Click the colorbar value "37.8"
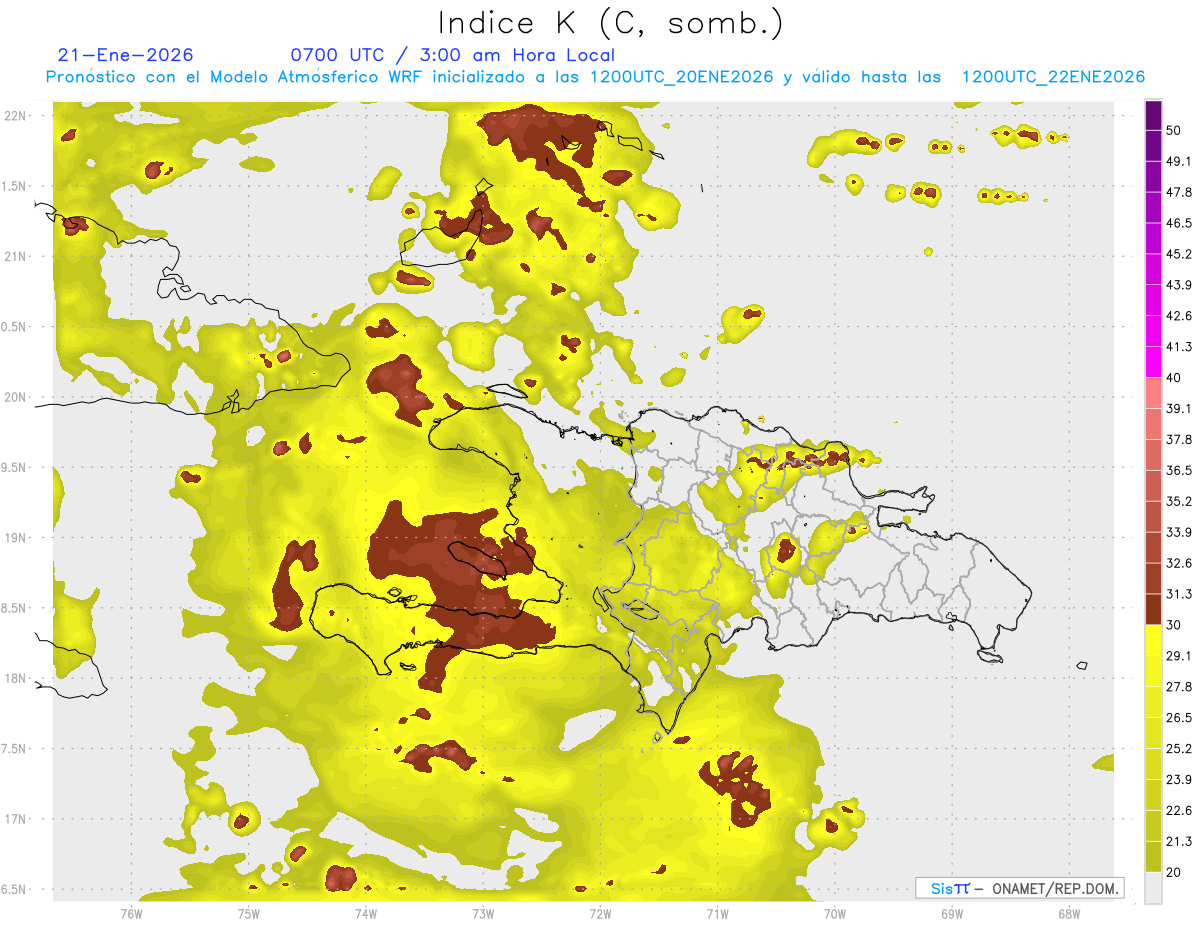This screenshot has height=927, width=1200. pos(1180,440)
